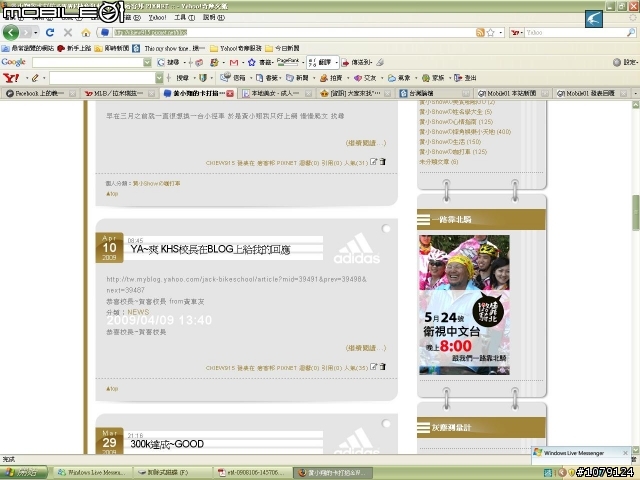Click the Yahoo toolbar sign-out icon

458,78
